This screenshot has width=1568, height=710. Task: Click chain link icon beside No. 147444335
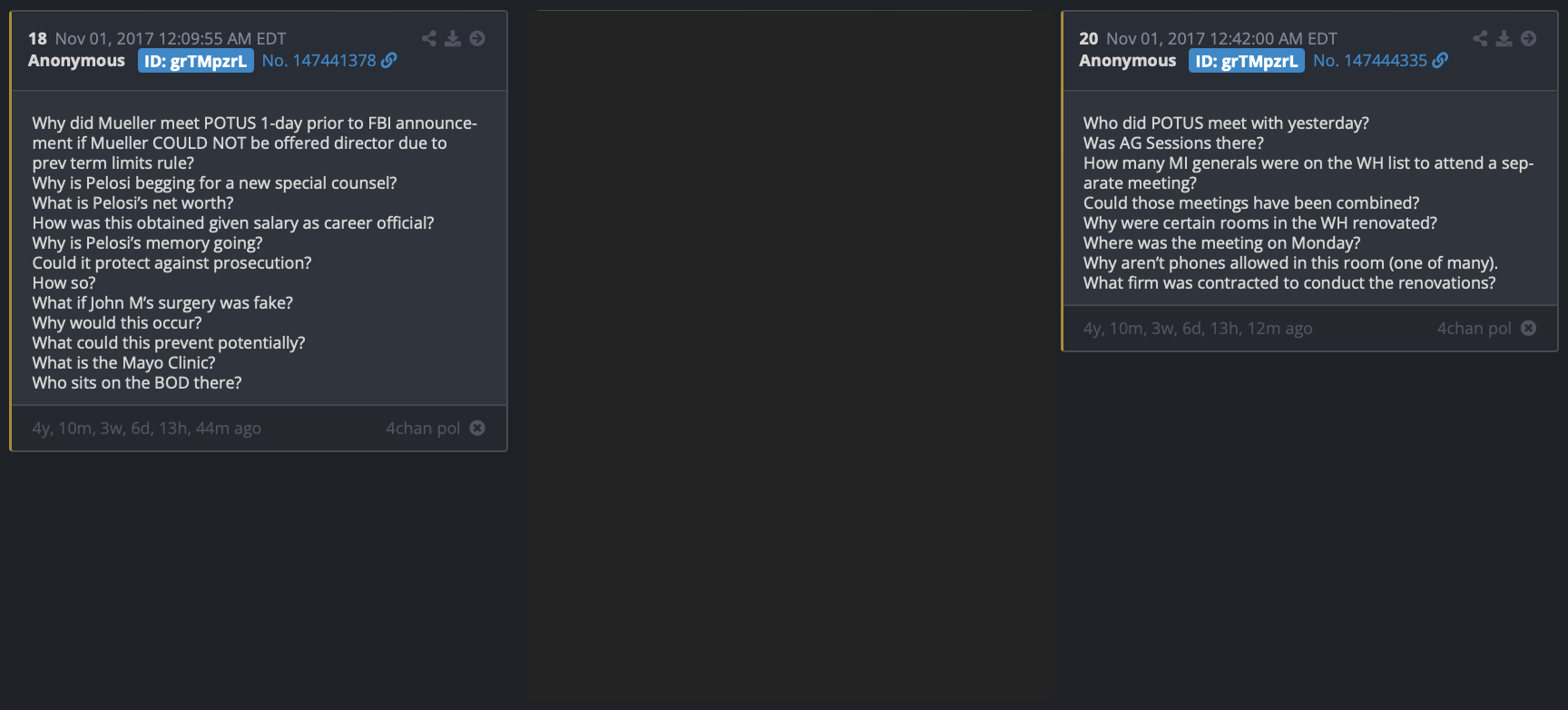pos(1440,60)
